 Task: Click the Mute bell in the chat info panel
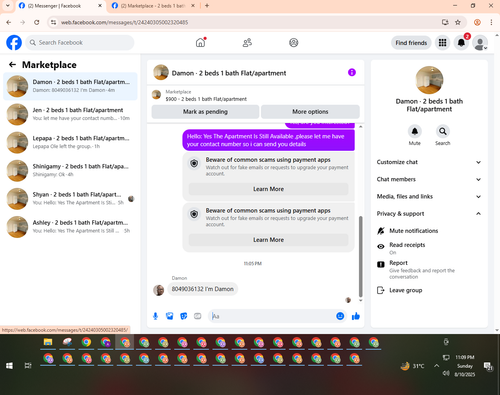tap(415, 131)
